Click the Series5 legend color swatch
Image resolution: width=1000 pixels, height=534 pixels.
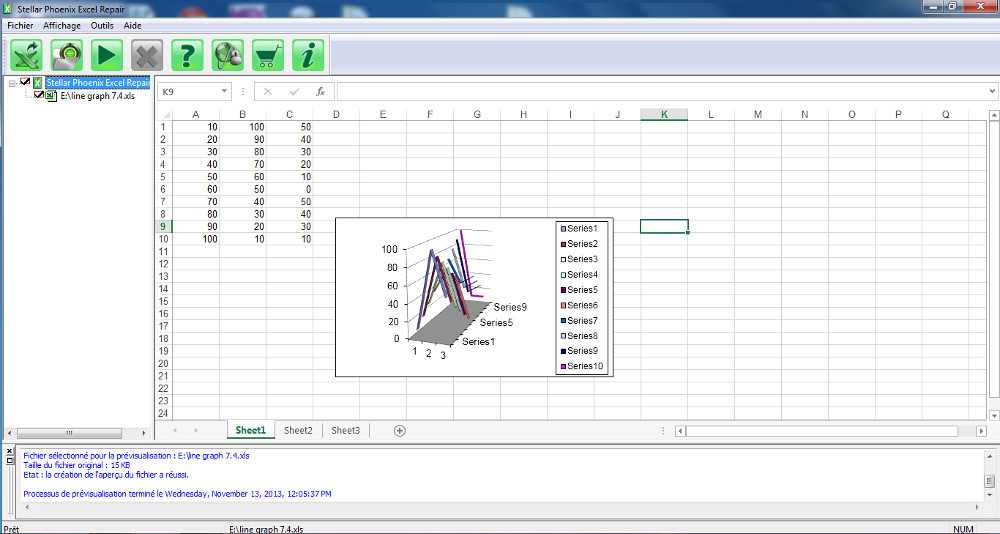tap(563, 290)
